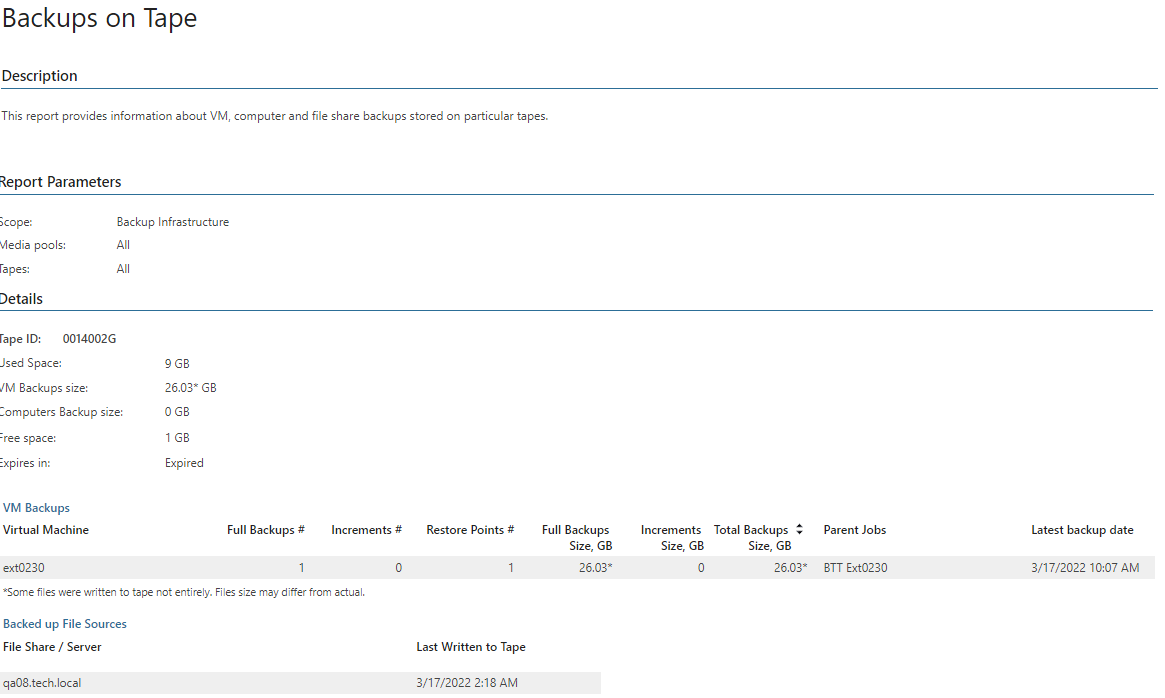The width and height of the screenshot is (1165, 698).
Task: Select the Latest backup date column header
Action: tap(1083, 530)
